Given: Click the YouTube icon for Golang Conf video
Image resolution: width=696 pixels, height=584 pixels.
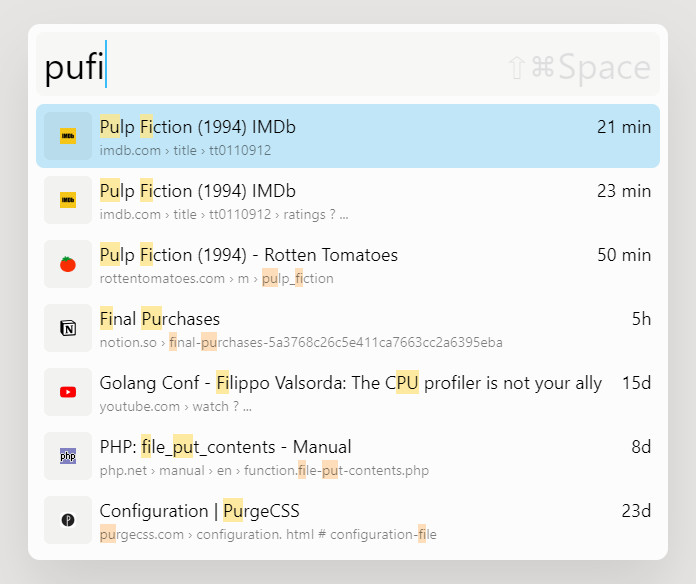Looking at the screenshot, I should [x=68, y=392].
